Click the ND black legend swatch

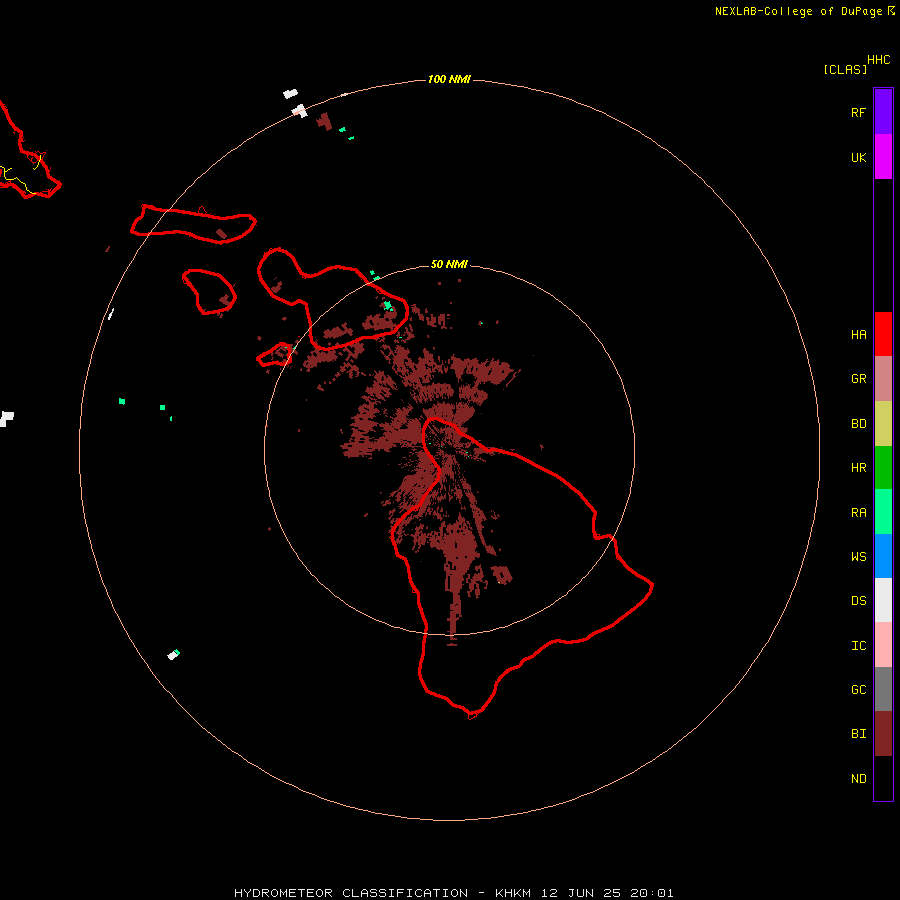coord(883,778)
